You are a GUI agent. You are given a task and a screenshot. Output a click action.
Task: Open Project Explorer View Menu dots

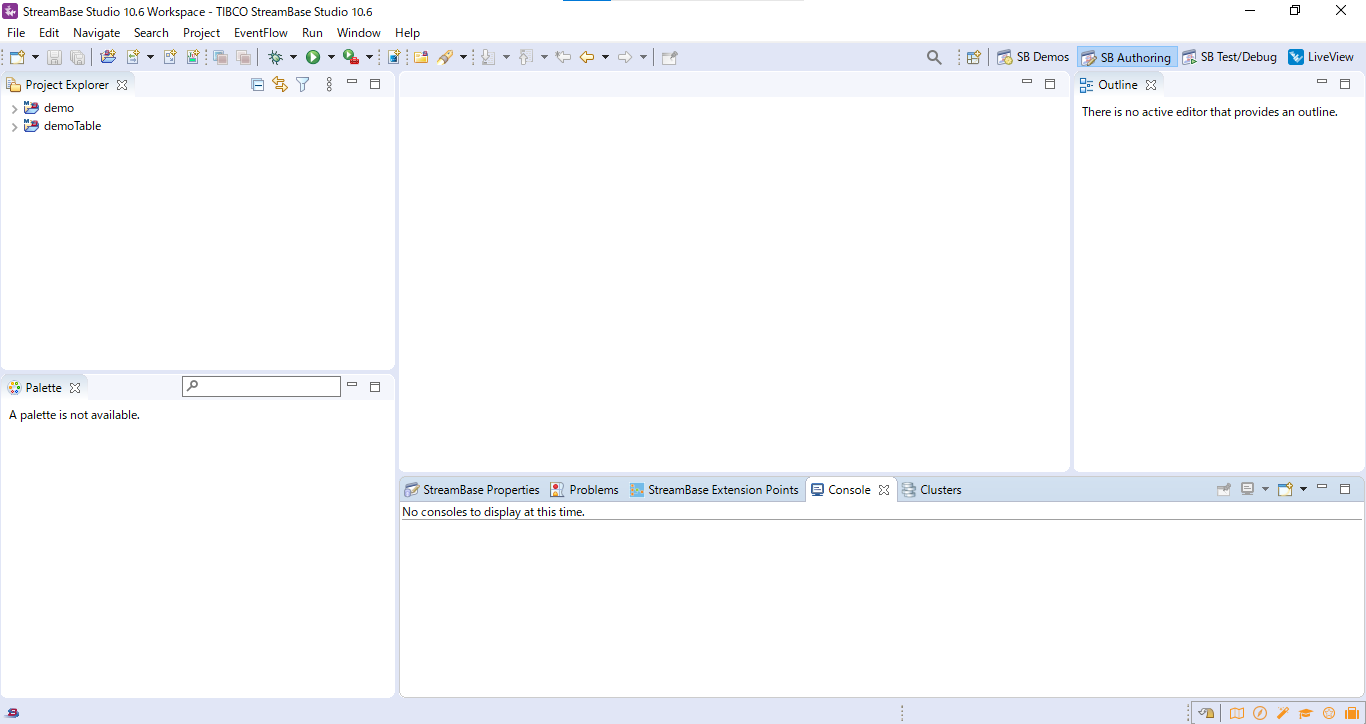pos(329,85)
